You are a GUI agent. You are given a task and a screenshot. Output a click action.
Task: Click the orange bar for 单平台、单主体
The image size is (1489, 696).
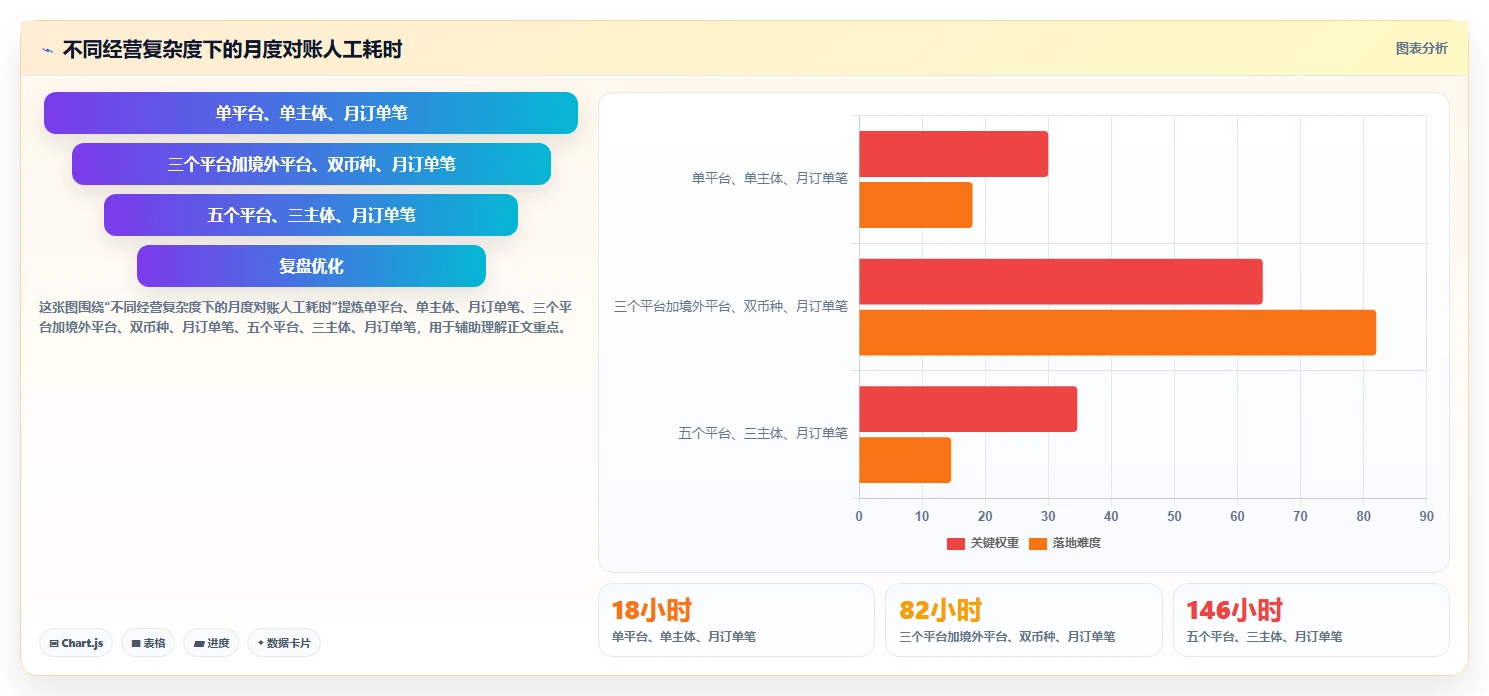coord(915,205)
